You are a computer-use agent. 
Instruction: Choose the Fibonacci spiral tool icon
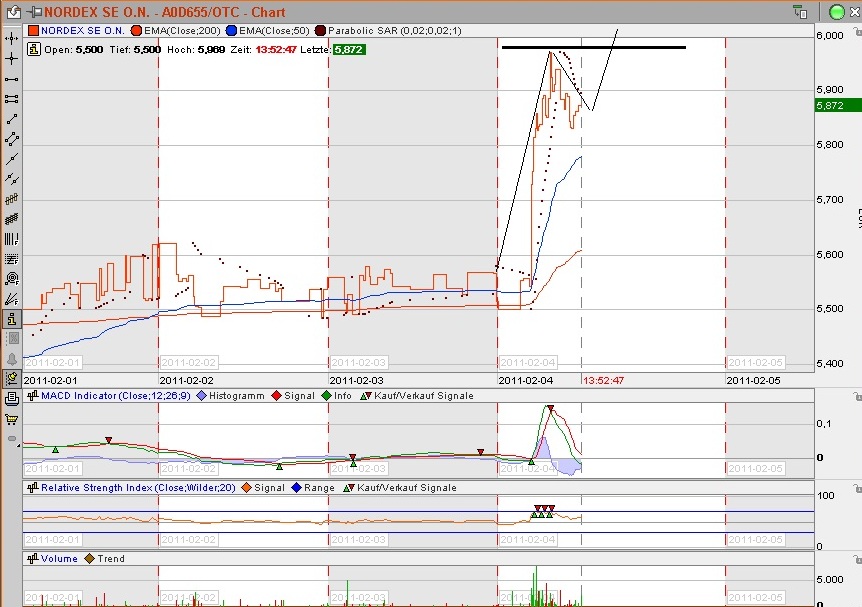(11, 277)
